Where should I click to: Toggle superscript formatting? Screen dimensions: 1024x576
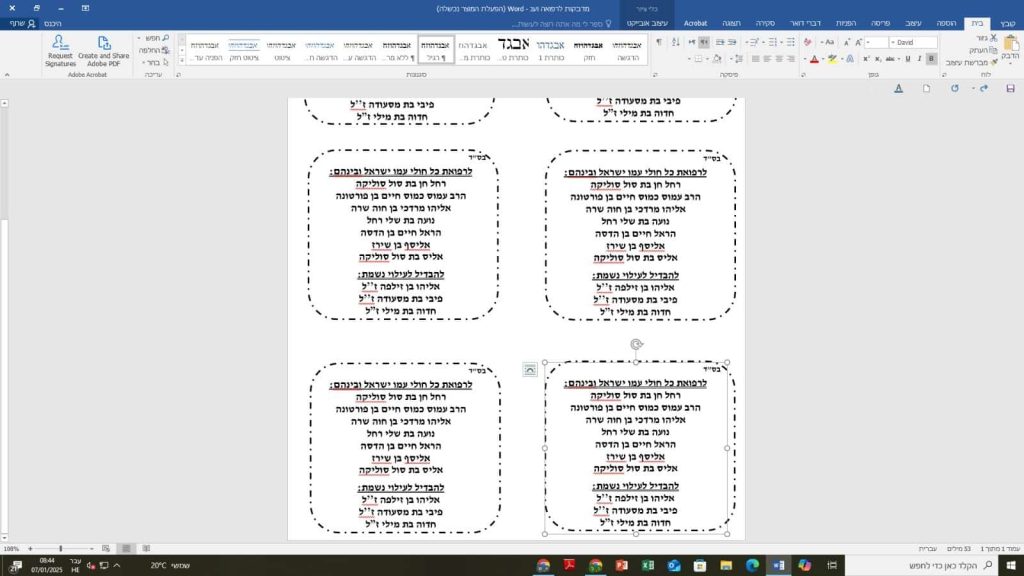coord(866,59)
